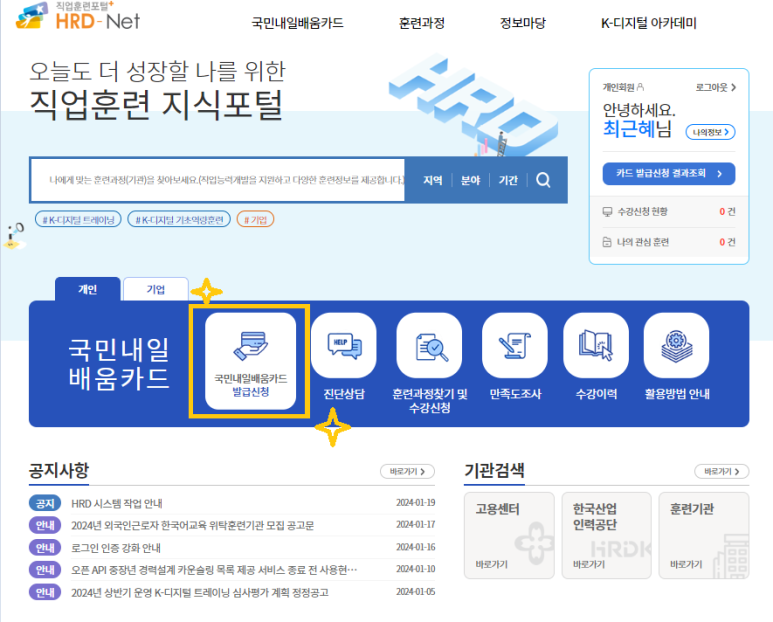Click the 공지 badge on first notice
Image resolution: width=773 pixels, height=622 pixels.
(45, 503)
